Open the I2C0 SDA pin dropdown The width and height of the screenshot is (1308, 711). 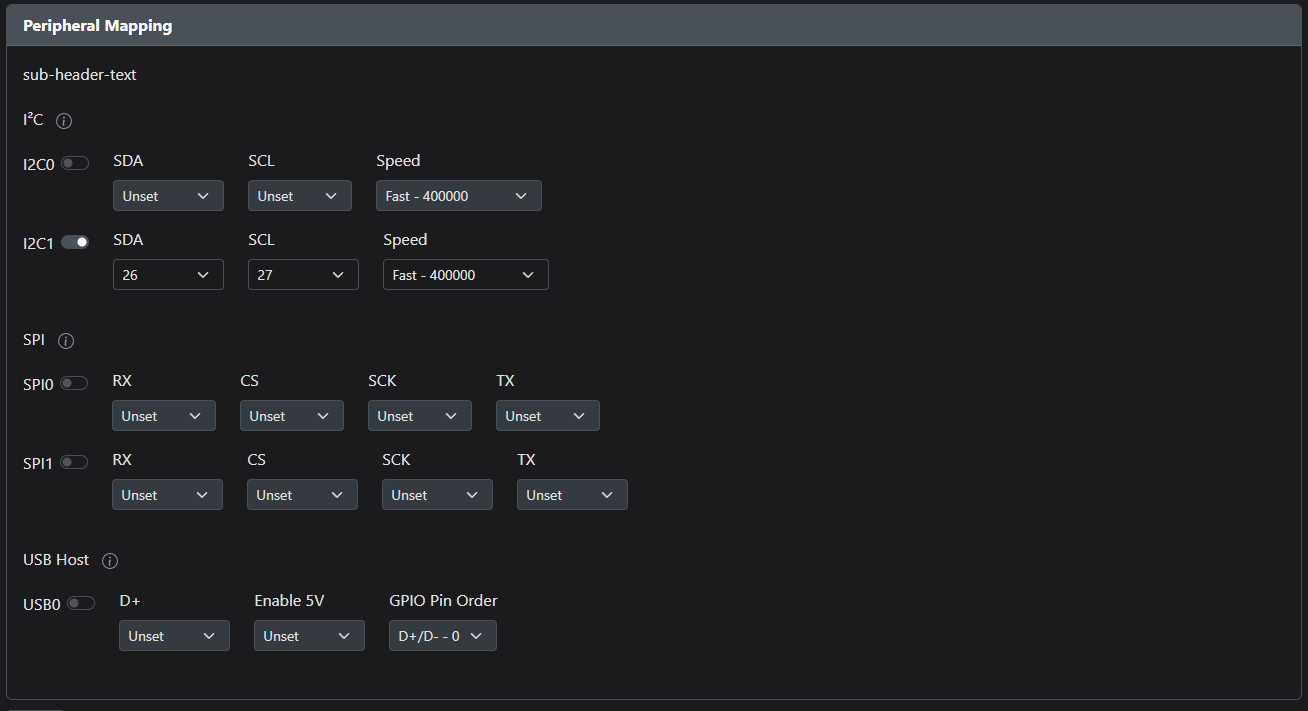pos(168,196)
